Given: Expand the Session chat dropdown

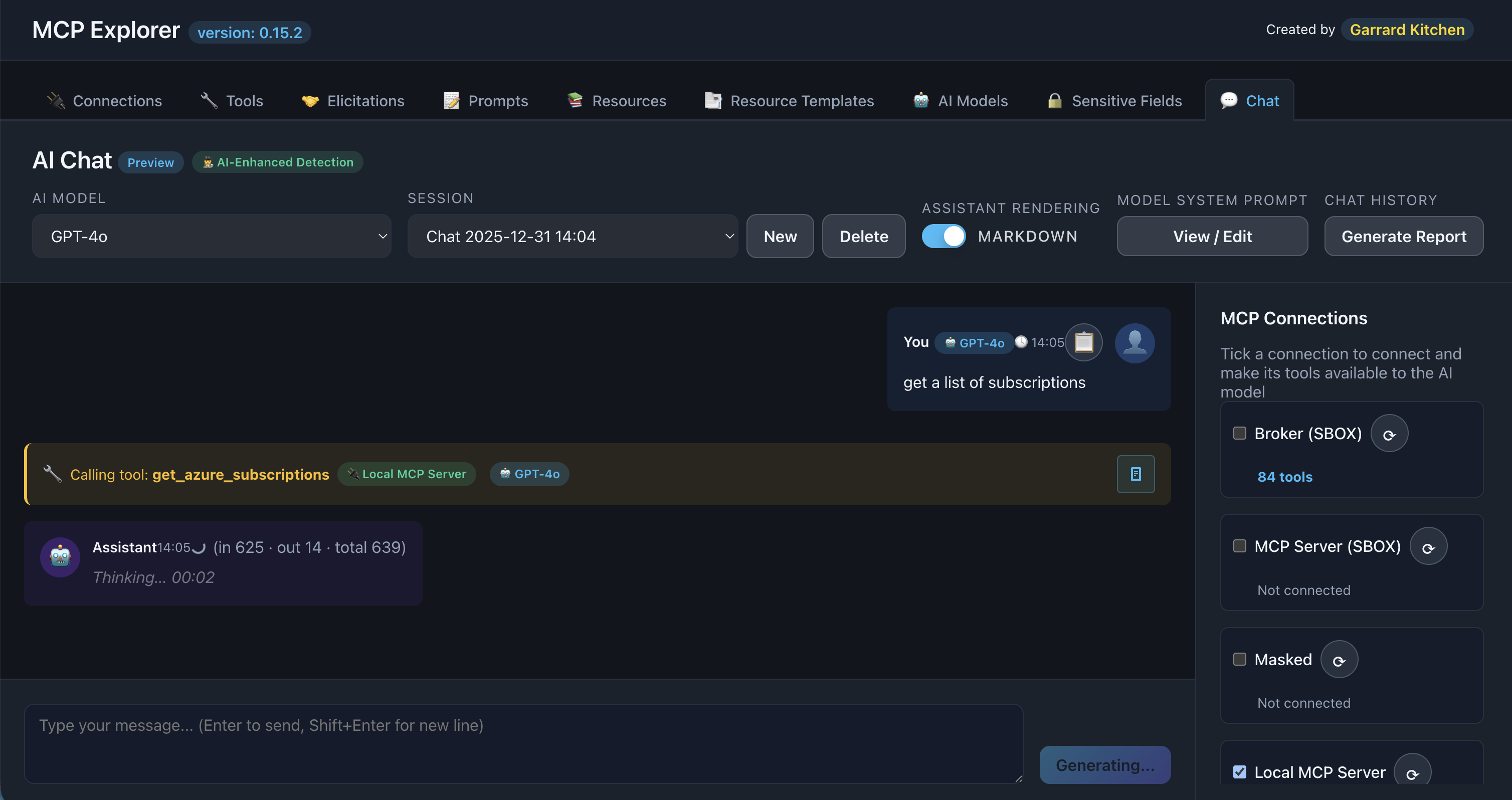Looking at the screenshot, I should 573,237.
